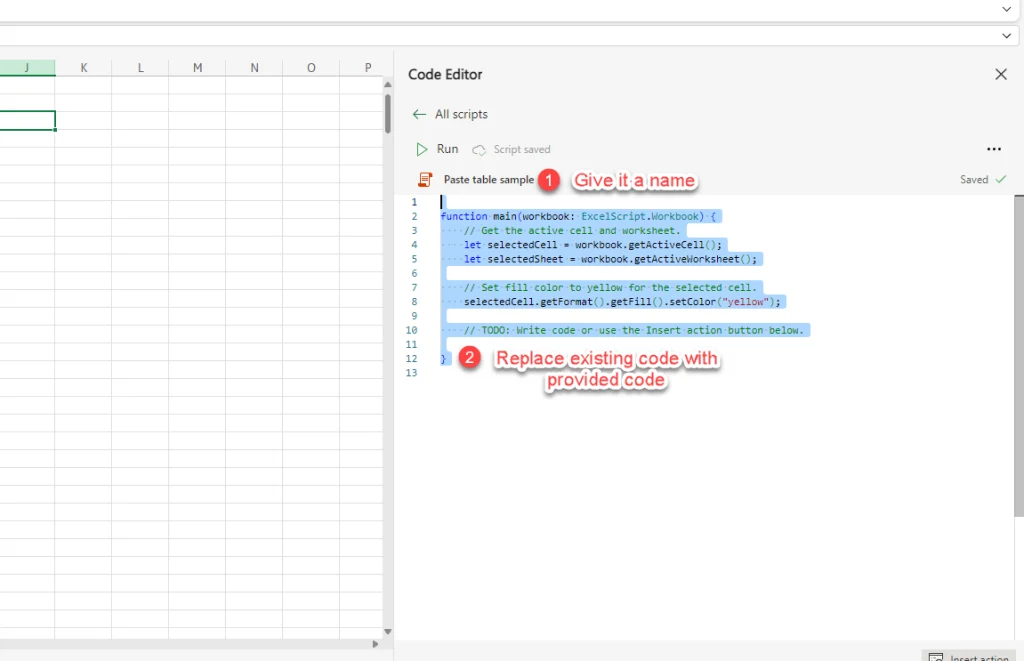Select column K header
The image size is (1024, 661).
click(84, 68)
